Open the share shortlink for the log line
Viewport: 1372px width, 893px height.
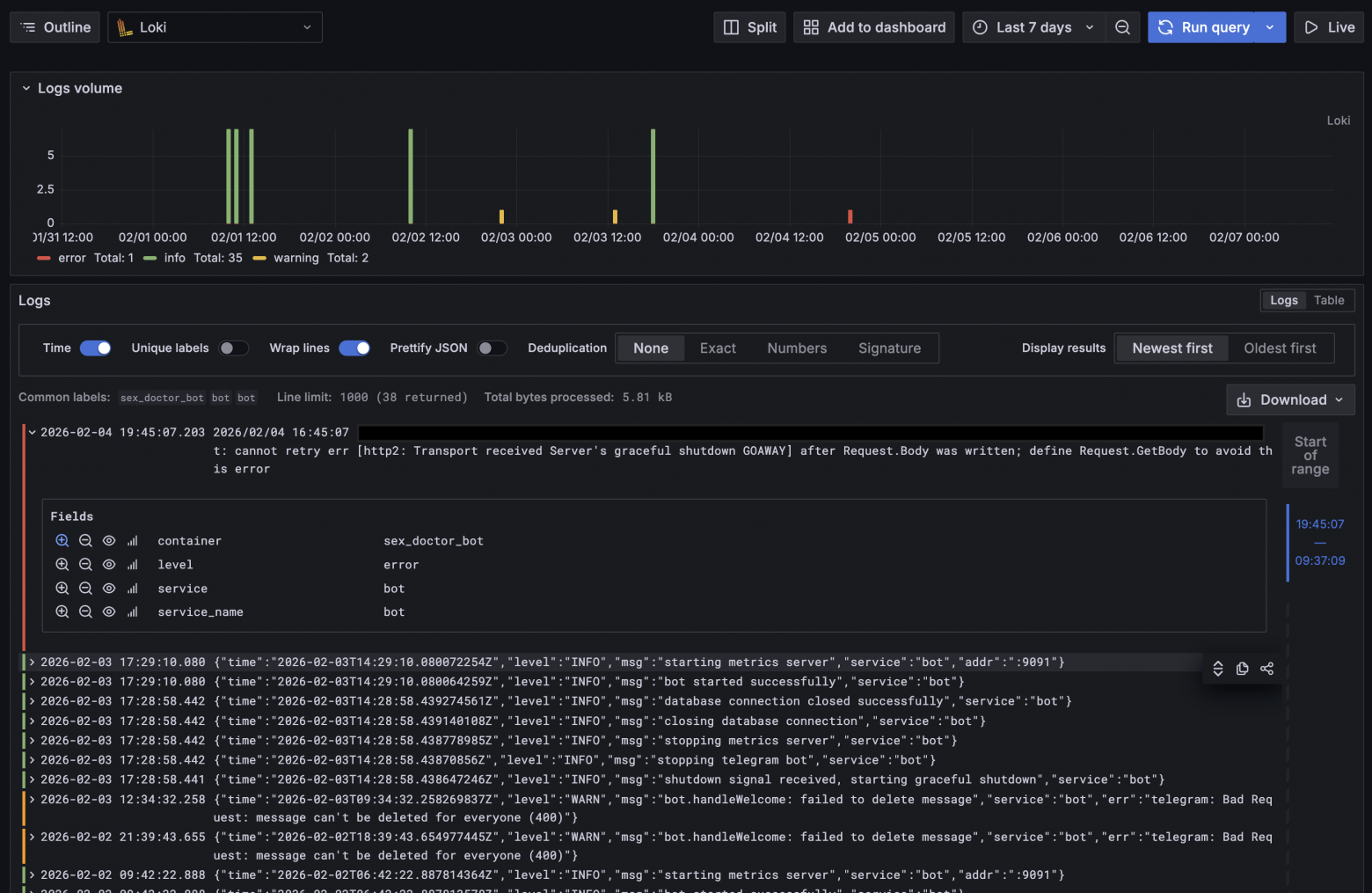(x=1266, y=668)
